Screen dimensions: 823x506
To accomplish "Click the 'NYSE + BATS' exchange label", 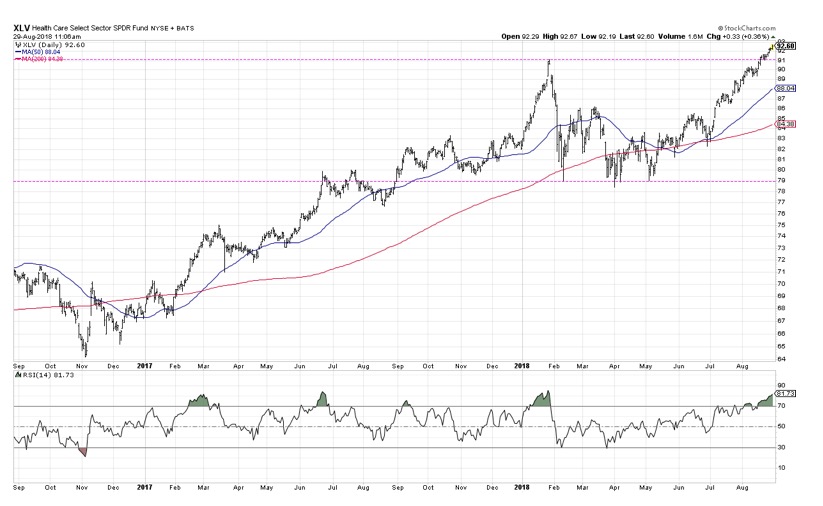I will coord(172,28).
